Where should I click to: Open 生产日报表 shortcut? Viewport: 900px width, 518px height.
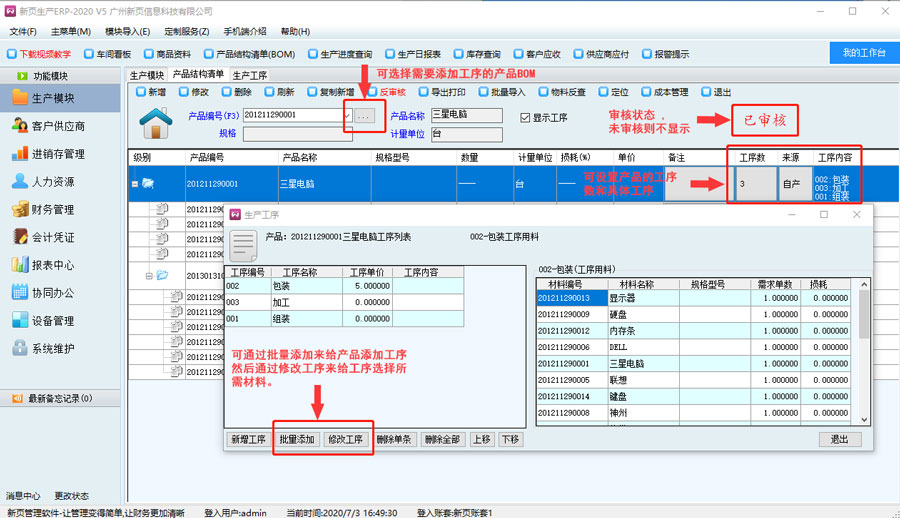pyautogui.click(x=413, y=54)
